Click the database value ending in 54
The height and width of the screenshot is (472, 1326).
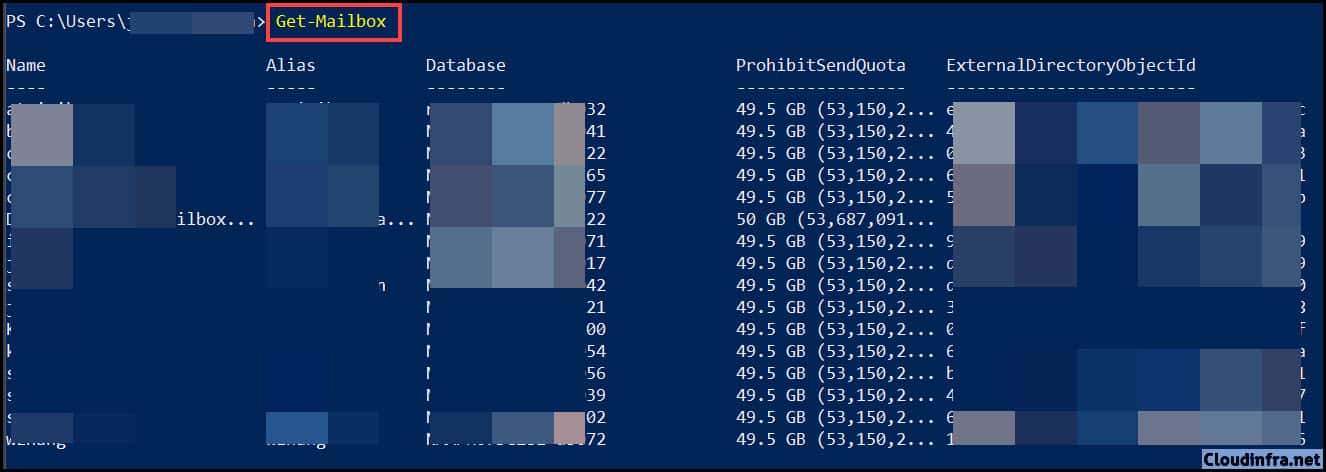516,351
